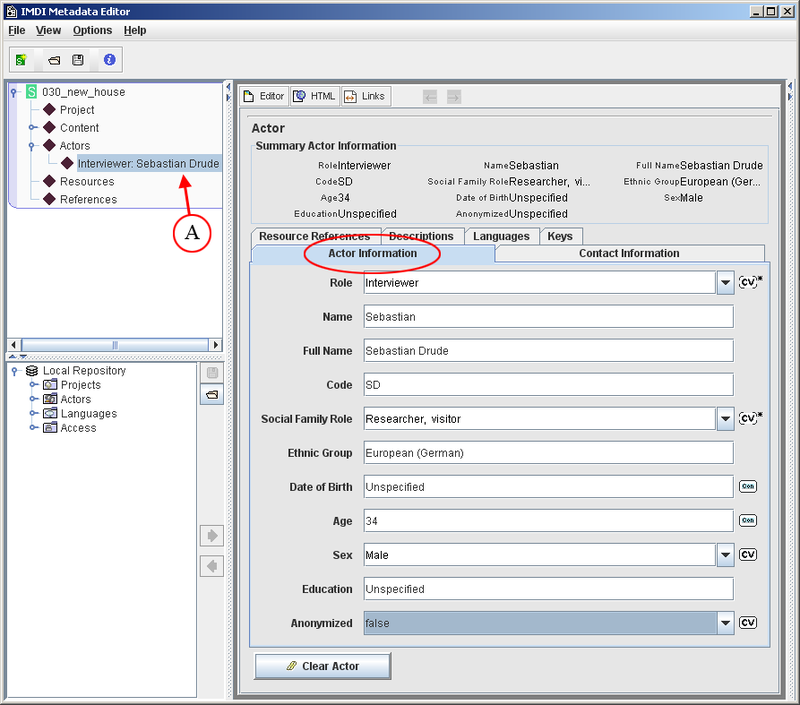The image size is (800, 705).
Task: Click the session icon beside 030_new_house
Action: [31, 92]
